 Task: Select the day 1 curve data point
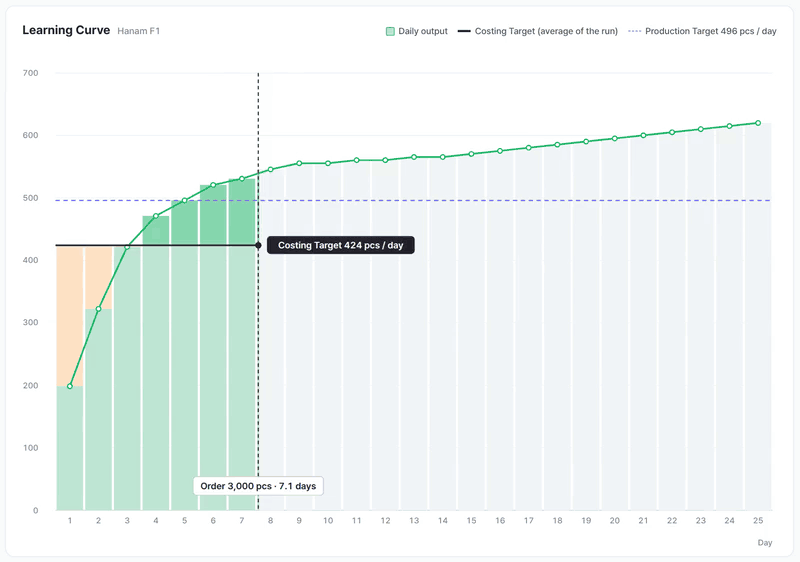[x=70, y=386]
